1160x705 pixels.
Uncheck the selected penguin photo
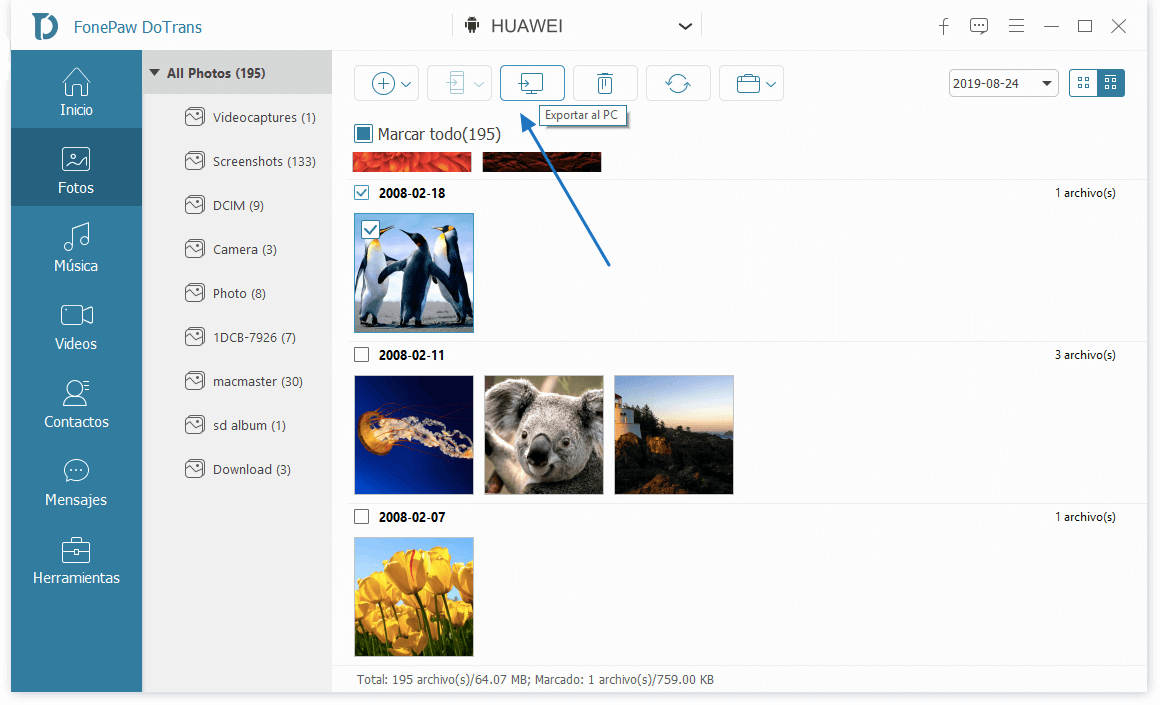[x=371, y=229]
